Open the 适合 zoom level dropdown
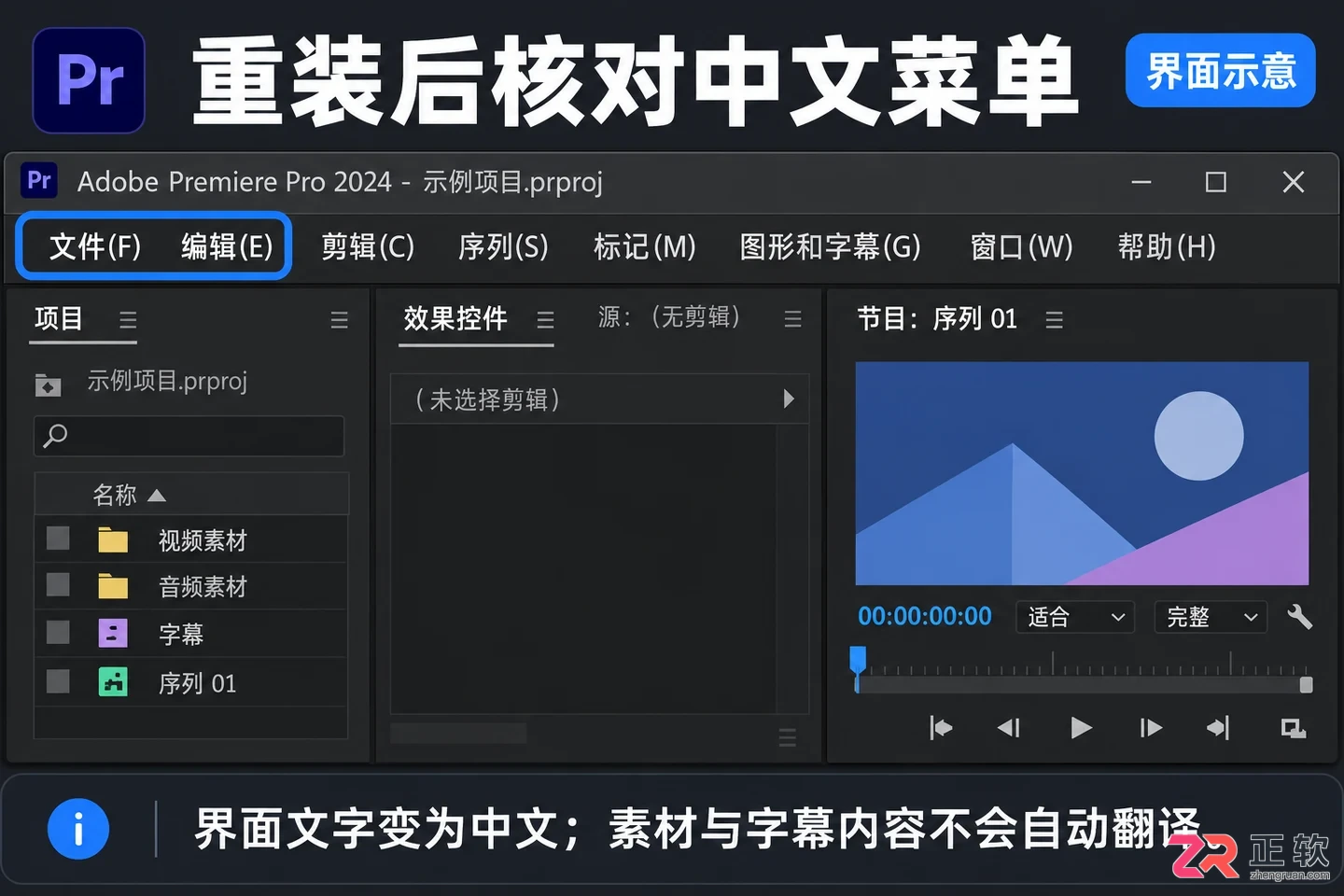 point(1075,617)
